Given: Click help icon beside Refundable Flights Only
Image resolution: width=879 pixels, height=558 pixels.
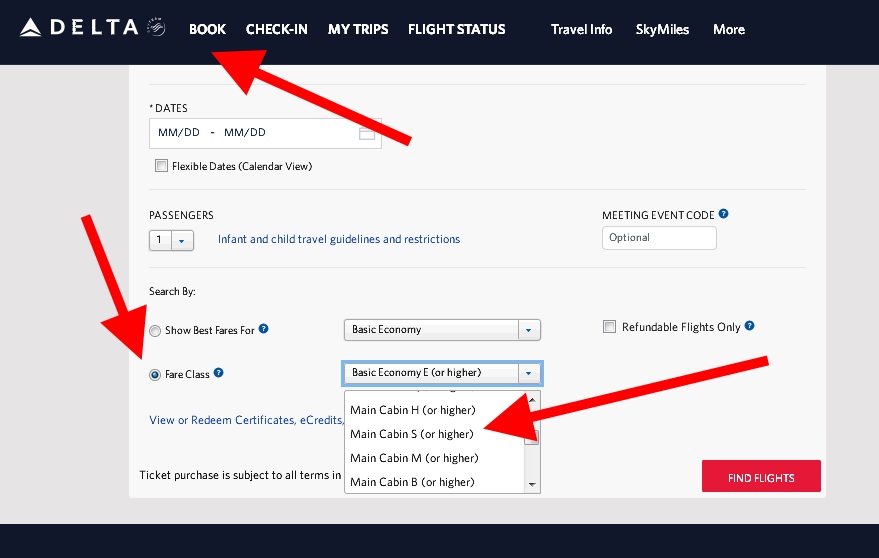Looking at the screenshot, I should coord(750,325).
